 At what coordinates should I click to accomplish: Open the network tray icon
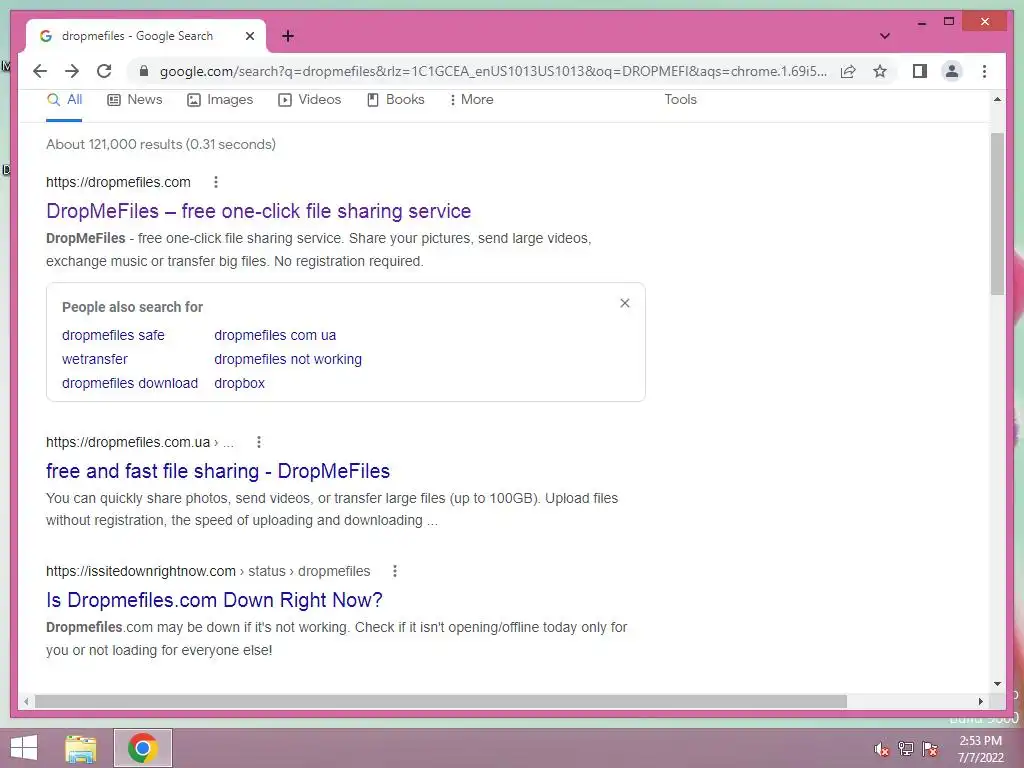pyautogui.click(x=906, y=749)
